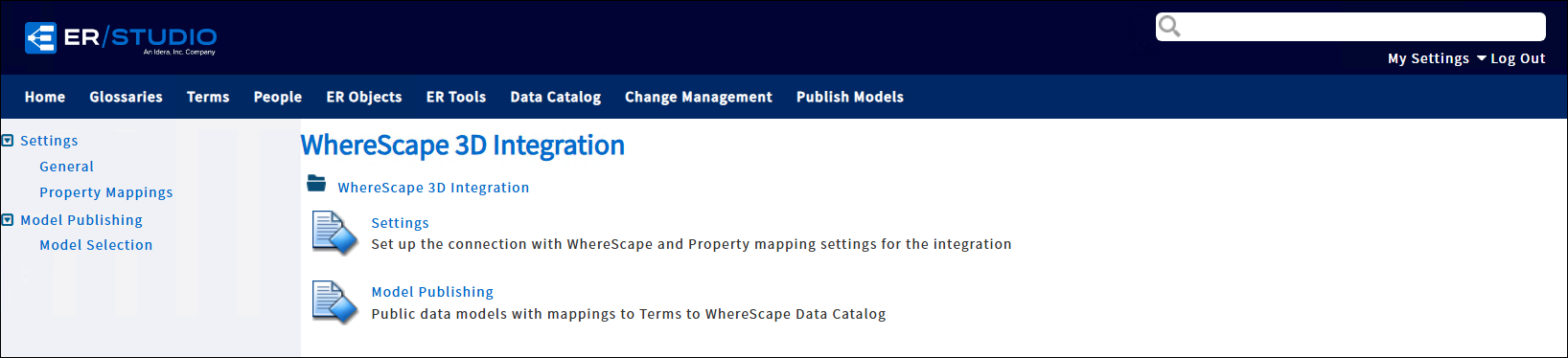Collapse the Model Publishing tree section
The height and width of the screenshot is (358, 1568).
click(8, 220)
